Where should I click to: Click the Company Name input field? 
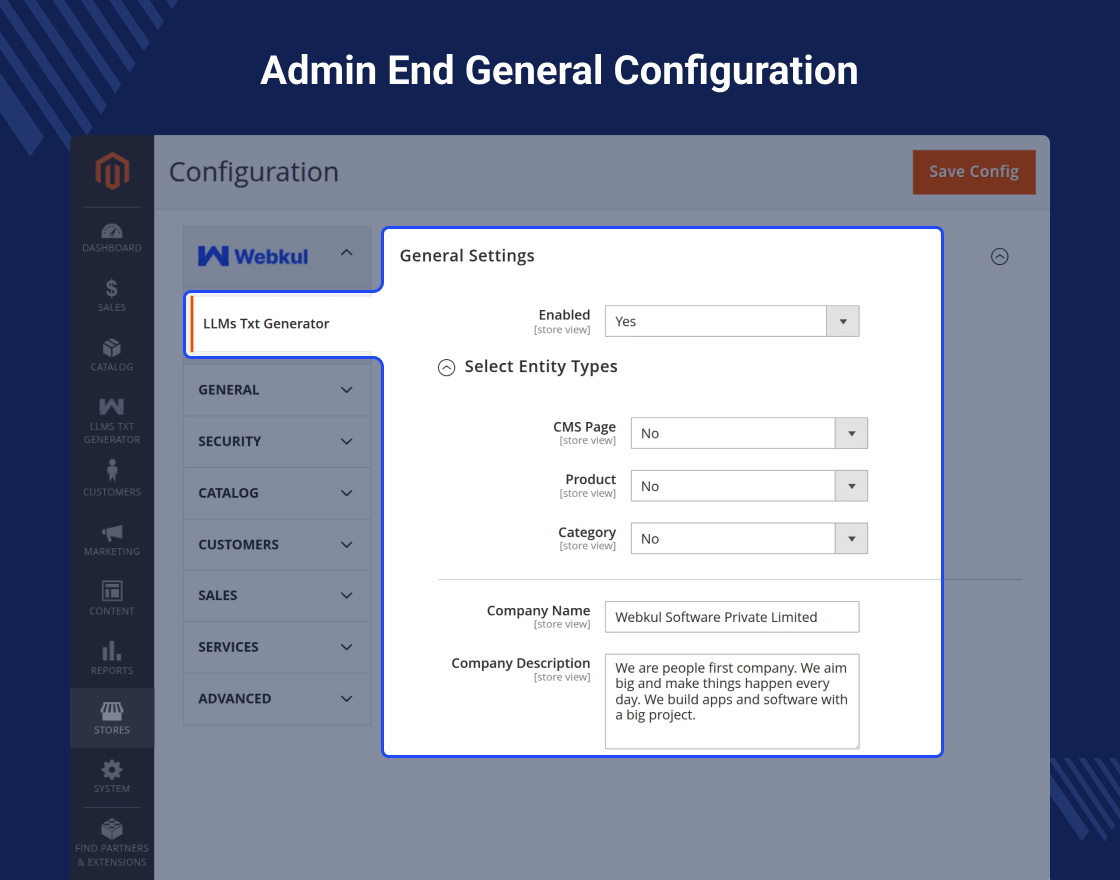click(x=731, y=617)
